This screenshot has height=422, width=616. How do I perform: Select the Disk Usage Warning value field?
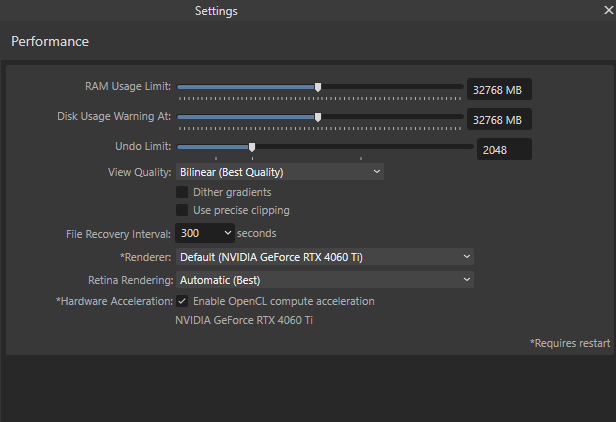[499, 119]
